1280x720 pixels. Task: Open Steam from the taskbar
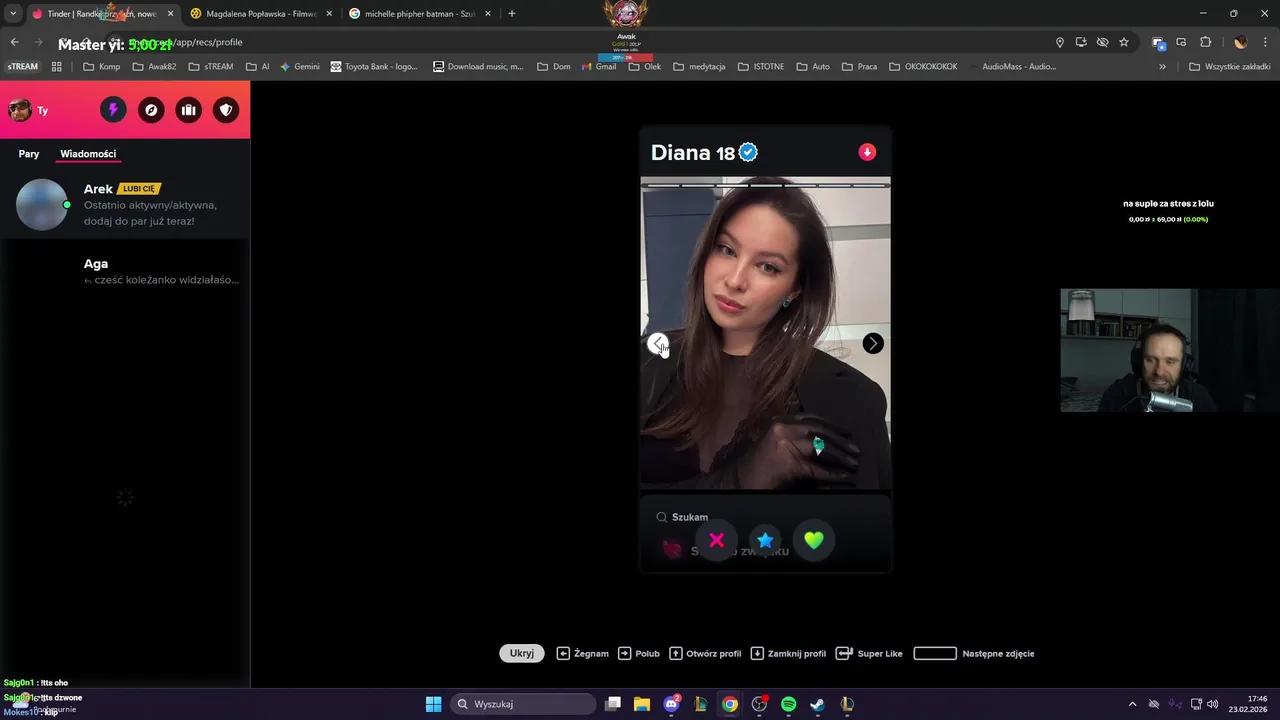tap(817, 704)
